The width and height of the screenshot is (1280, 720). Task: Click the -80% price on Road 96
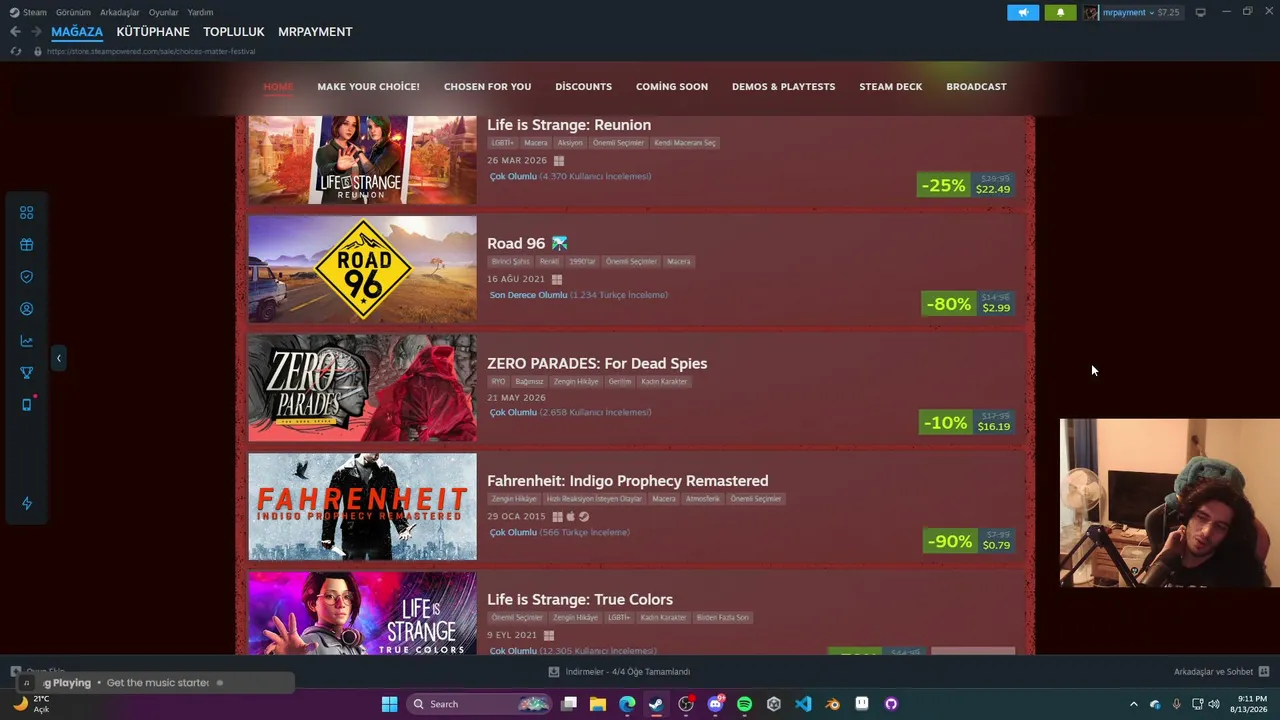coord(968,304)
